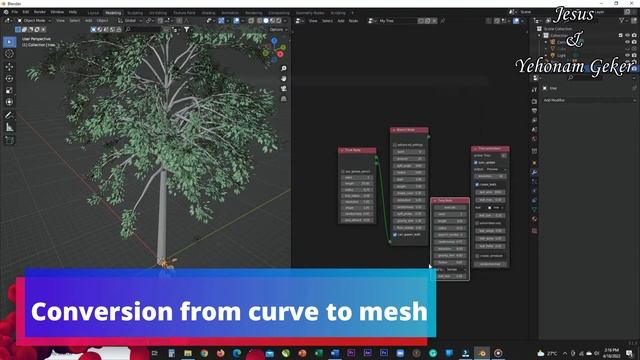Toggle has_presets checkbox in Trunk Node
The image size is (640, 360).
pyautogui.click(x=342, y=171)
